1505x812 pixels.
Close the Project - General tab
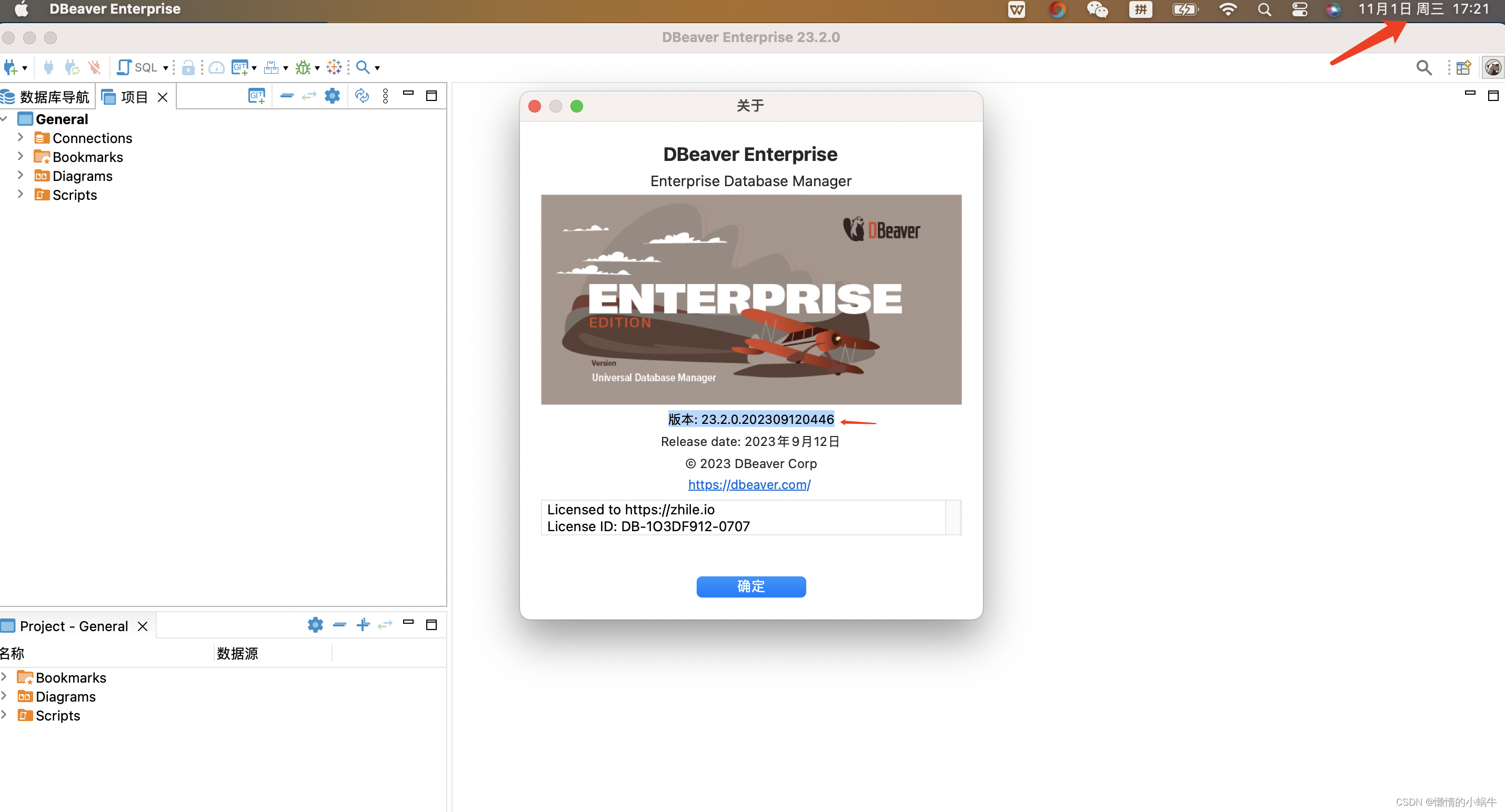coord(143,626)
